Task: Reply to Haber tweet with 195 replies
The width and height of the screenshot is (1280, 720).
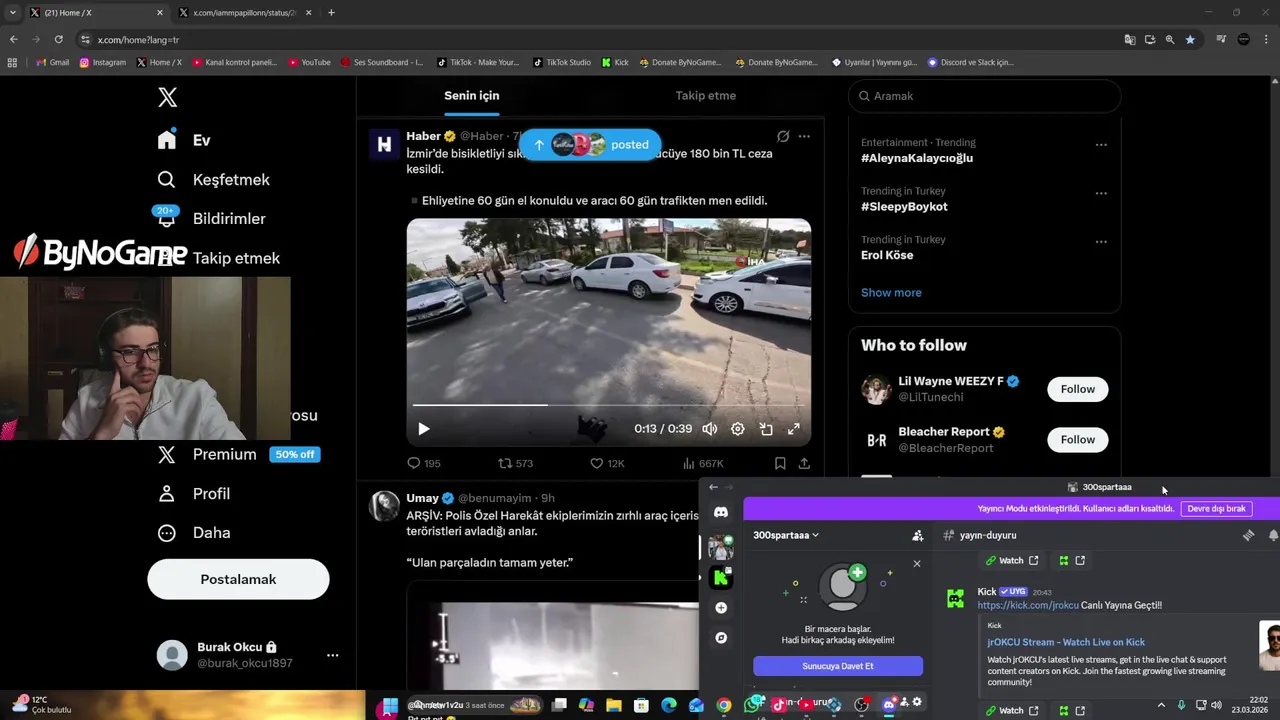Action: click(423, 463)
